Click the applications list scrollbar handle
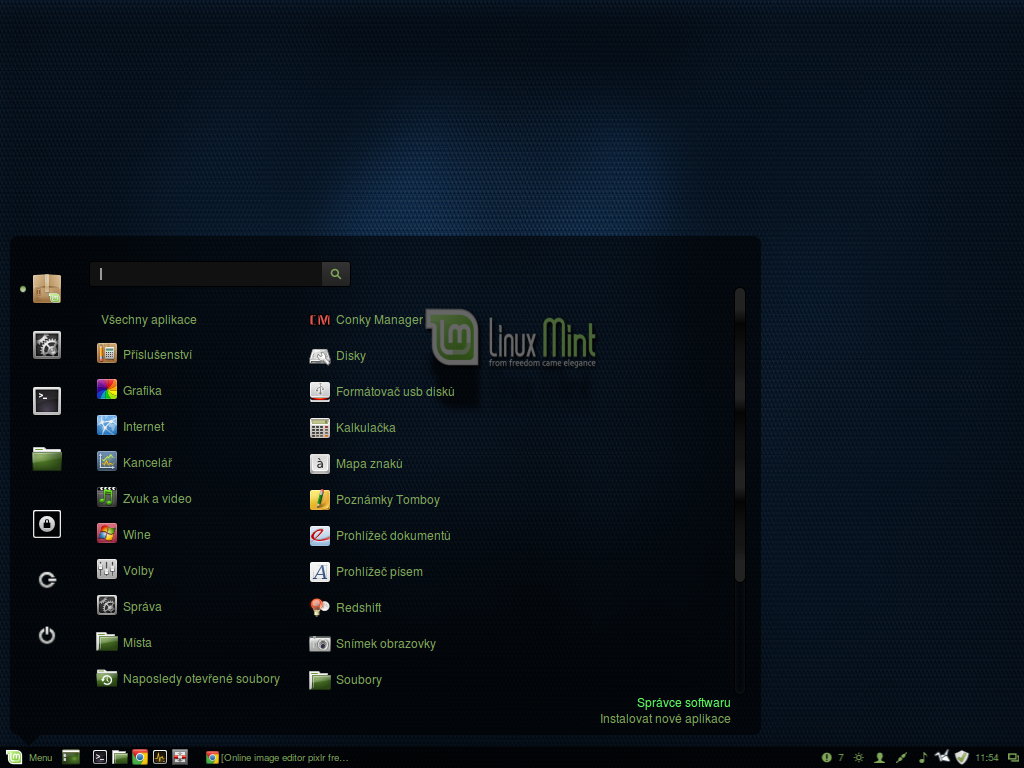Viewport: 1024px width, 768px height. tap(740, 434)
